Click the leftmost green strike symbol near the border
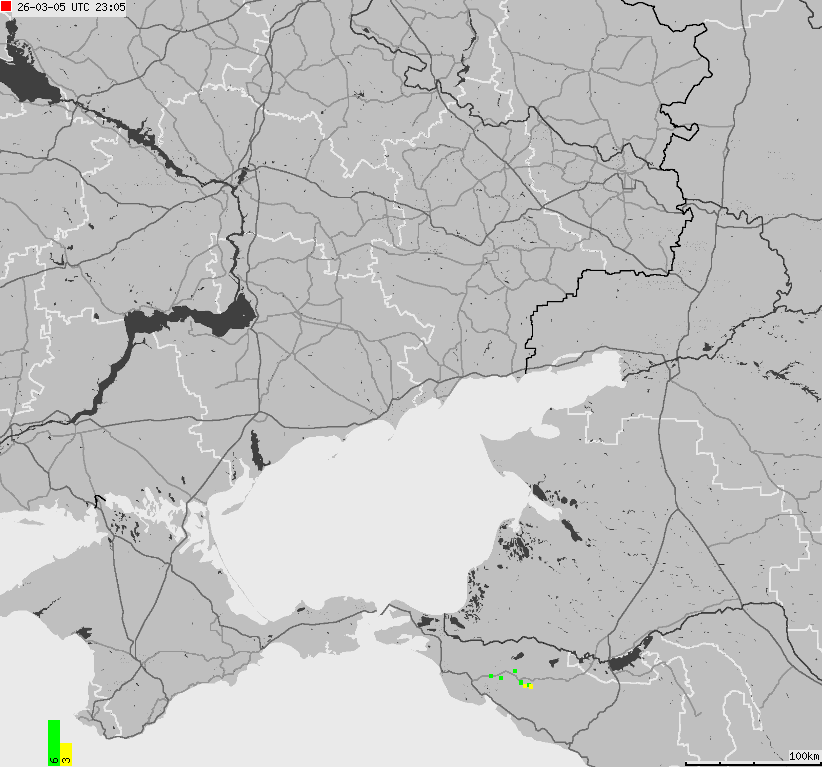822x767 pixels. click(x=491, y=676)
